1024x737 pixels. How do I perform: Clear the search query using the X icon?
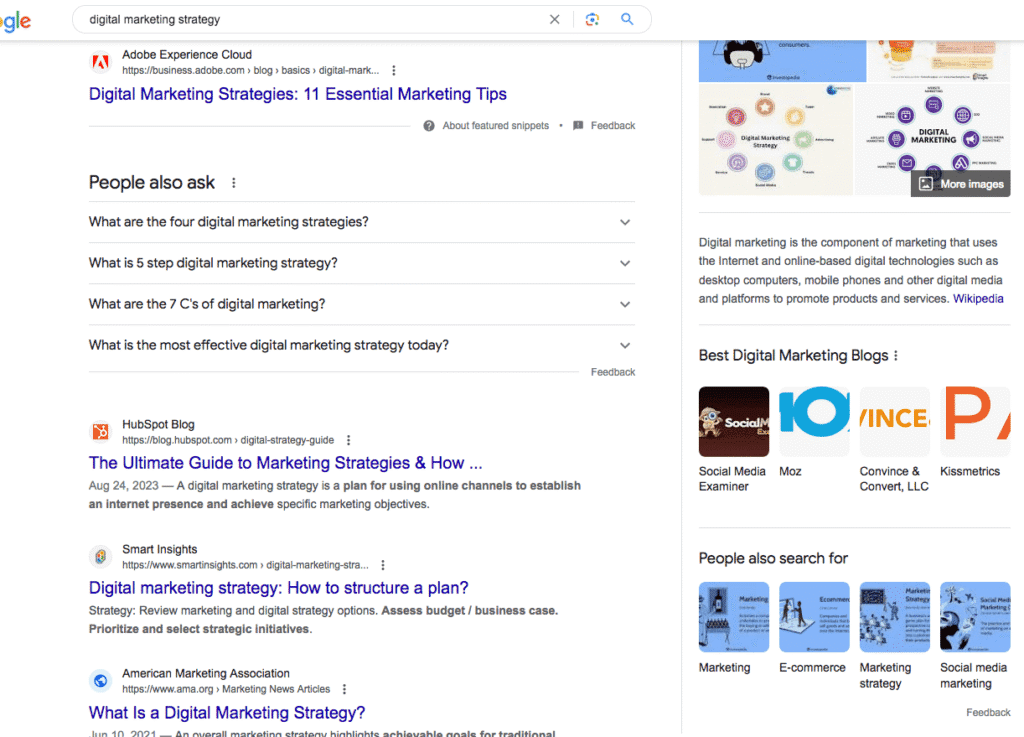[x=554, y=19]
